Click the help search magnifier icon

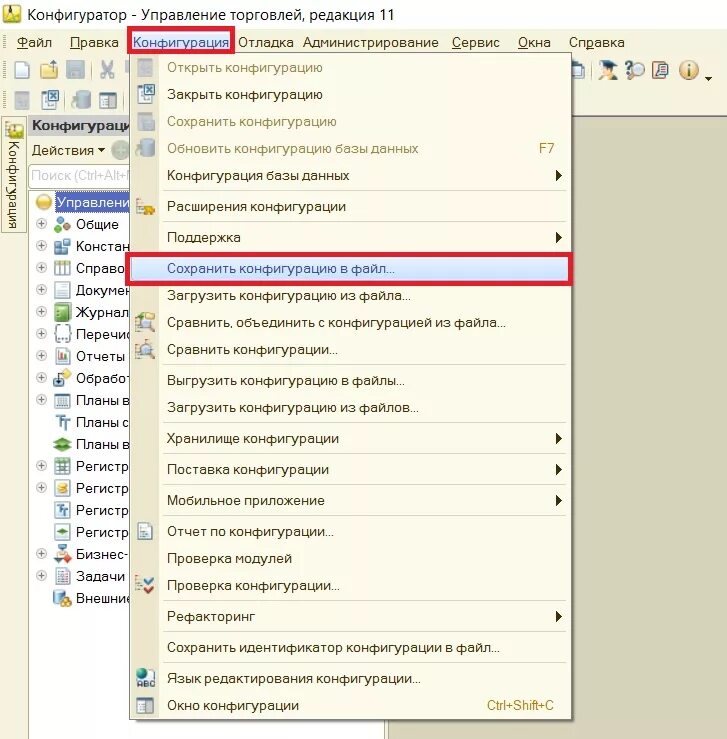[635, 70]
